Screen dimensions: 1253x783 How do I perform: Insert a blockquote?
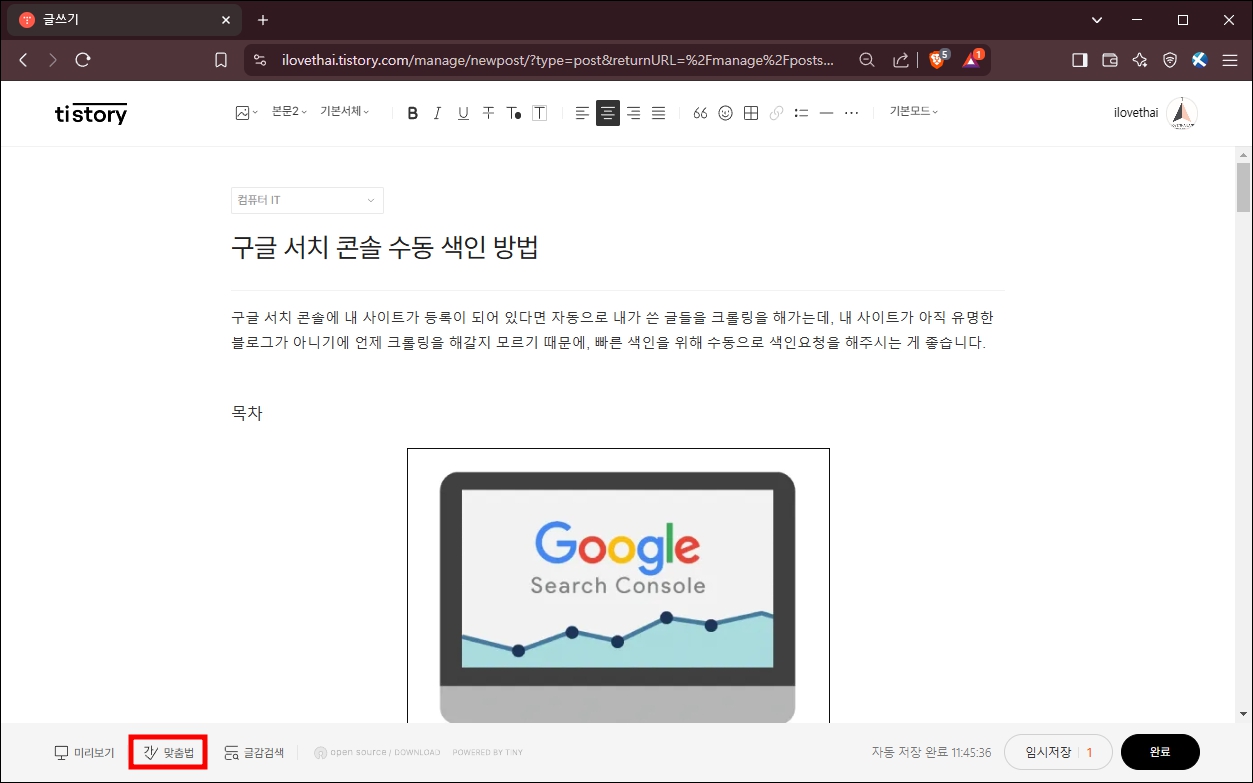pyautogui.click(x=700, y=113)
